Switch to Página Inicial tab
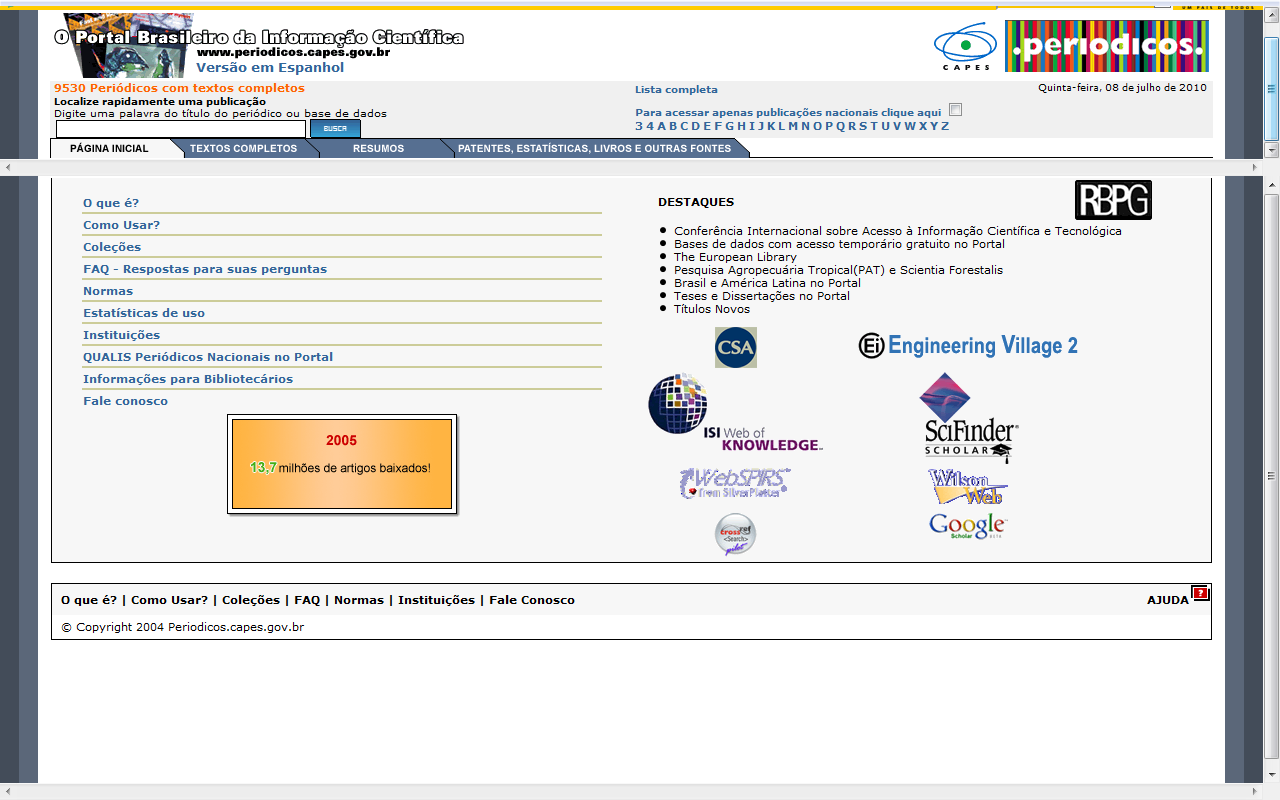Screen dimensions: 1280x800 click(x=109, y=148)
